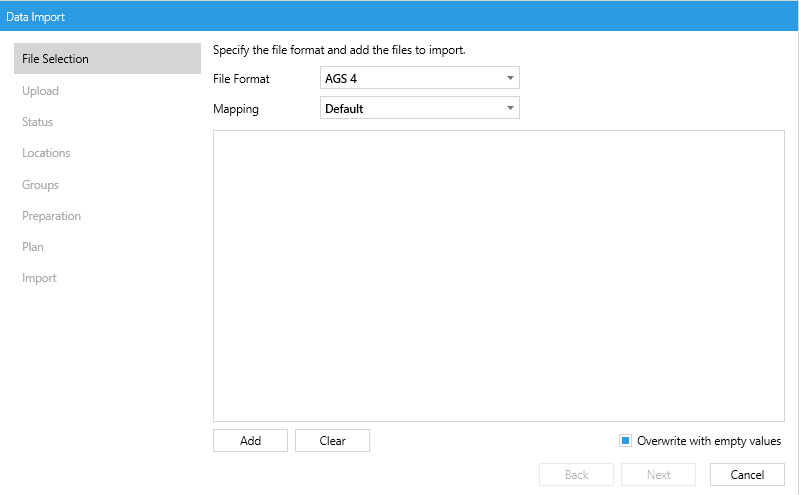Viewport: 799px width, 495px height.
Task: Open the Preparation step
Action: tap(52, 216)
